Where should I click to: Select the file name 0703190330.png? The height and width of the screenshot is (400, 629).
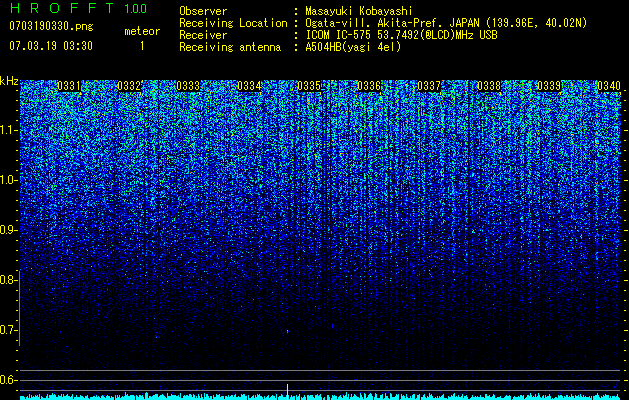click(x=51, y=26)
